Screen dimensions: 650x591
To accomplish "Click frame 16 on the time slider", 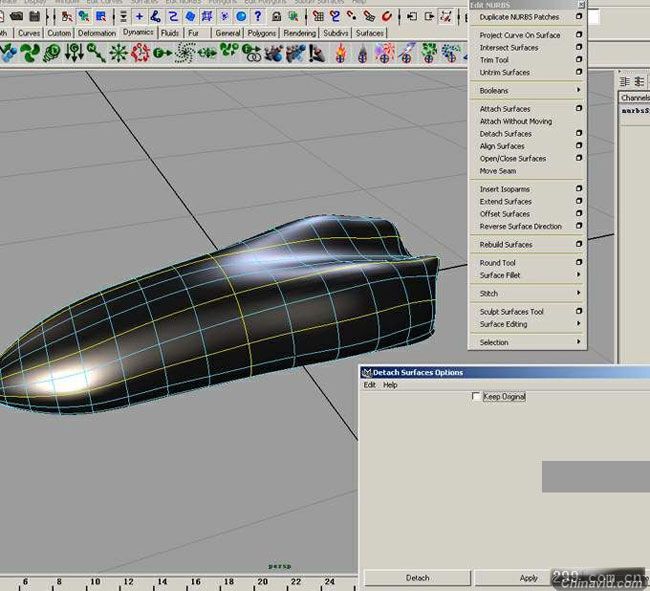I will click(196, 581).
